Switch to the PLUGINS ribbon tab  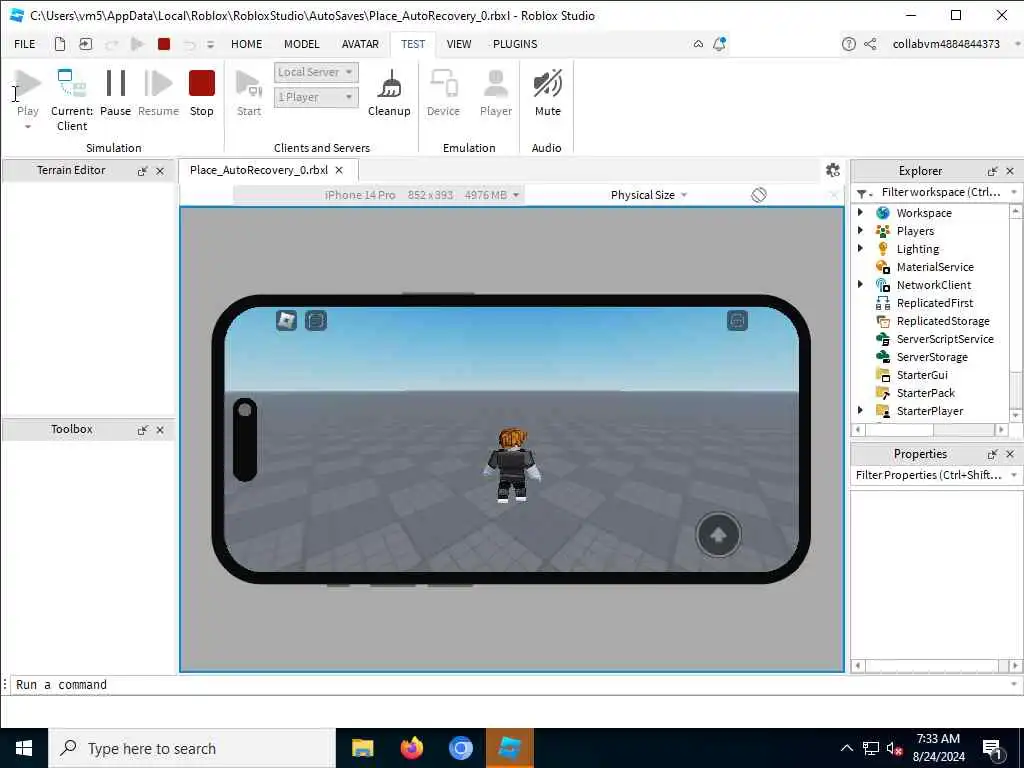(x=515, y=44)
